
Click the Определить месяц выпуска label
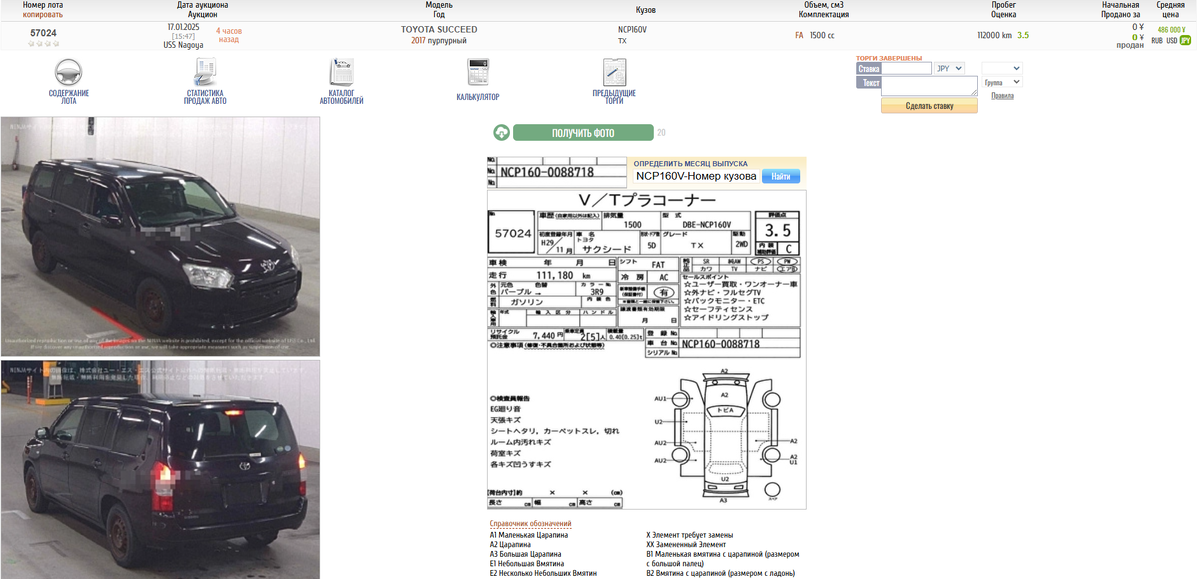[690, 163]
